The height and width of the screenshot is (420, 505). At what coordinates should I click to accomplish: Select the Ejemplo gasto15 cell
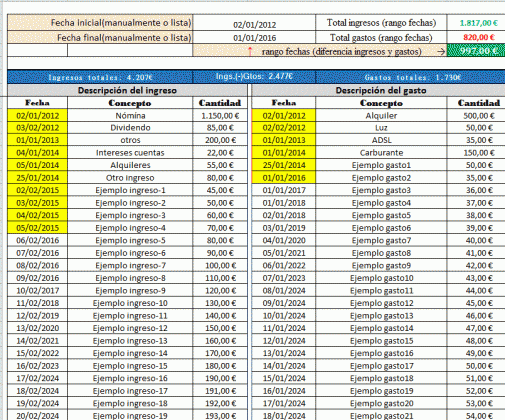pos(381,341)
